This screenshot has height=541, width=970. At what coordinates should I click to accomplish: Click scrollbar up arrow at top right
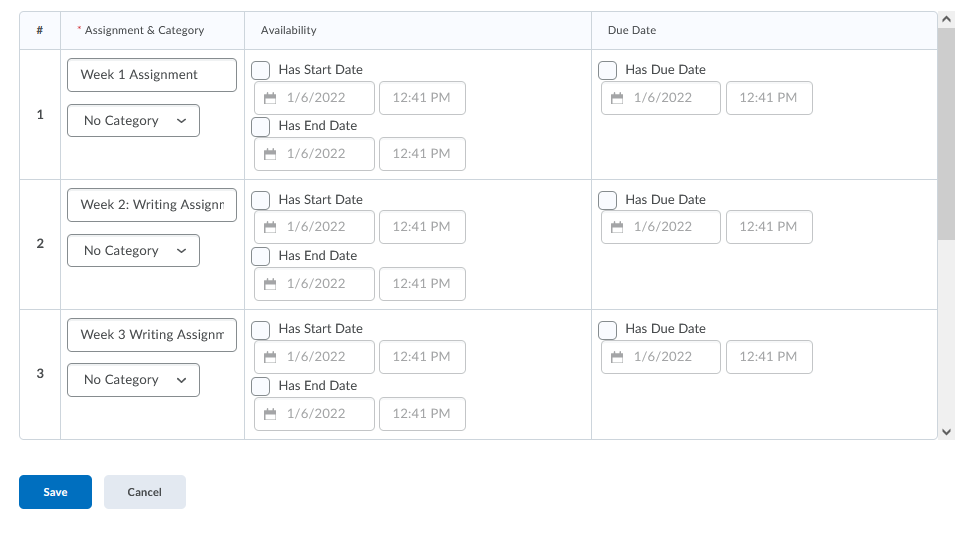pyautogui.click(x=946, y=19)
